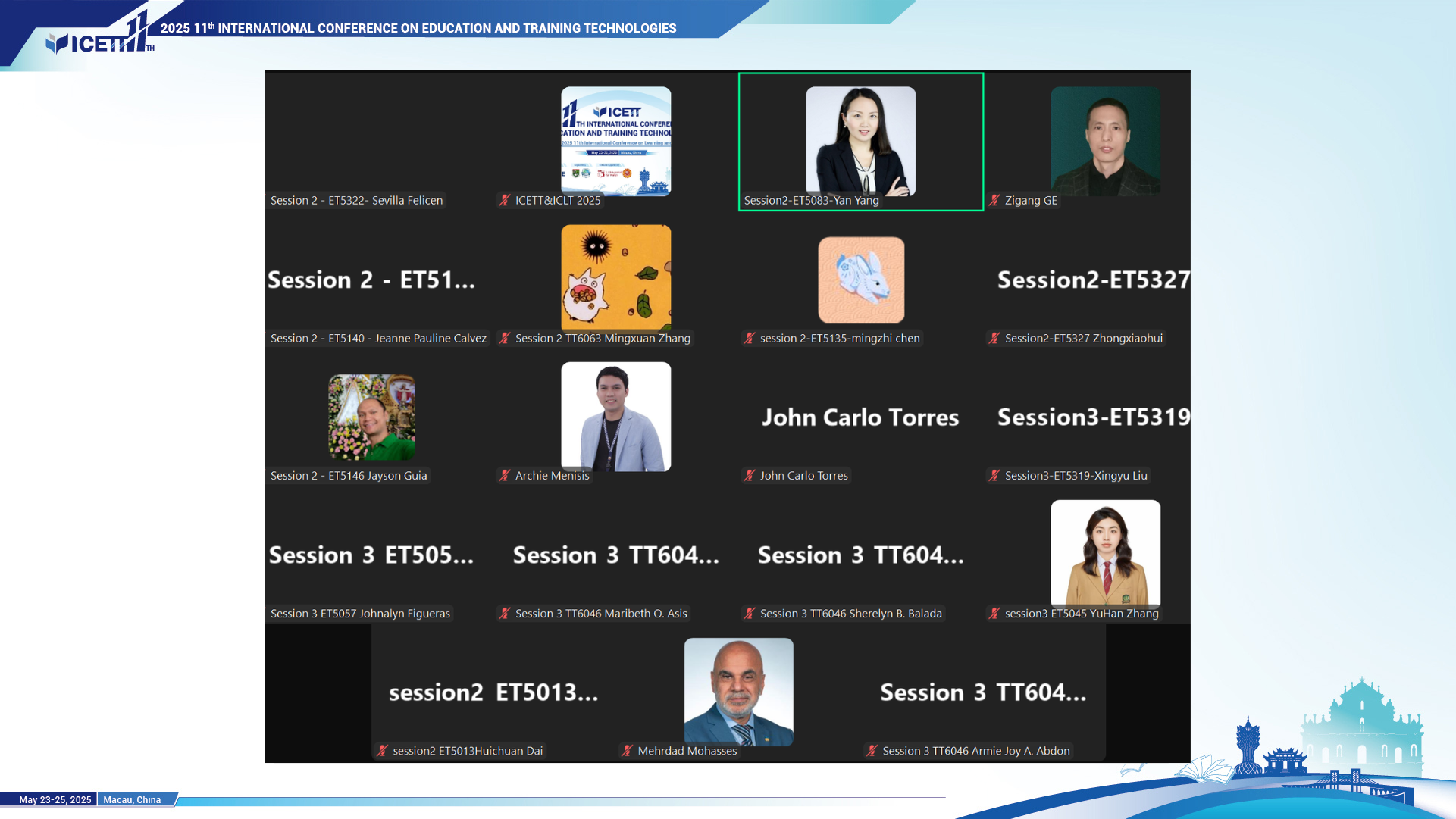Select Jayson Guia's profile photo
The height and width of the screenshot is (819, 1456).
click(x=371, y=417)
